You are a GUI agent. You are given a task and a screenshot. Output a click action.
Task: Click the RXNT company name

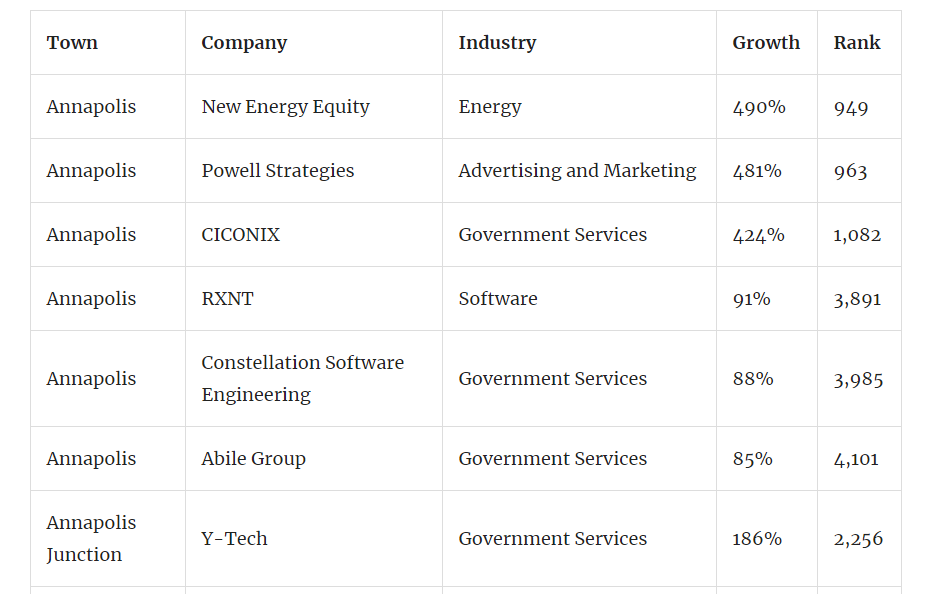227,299
